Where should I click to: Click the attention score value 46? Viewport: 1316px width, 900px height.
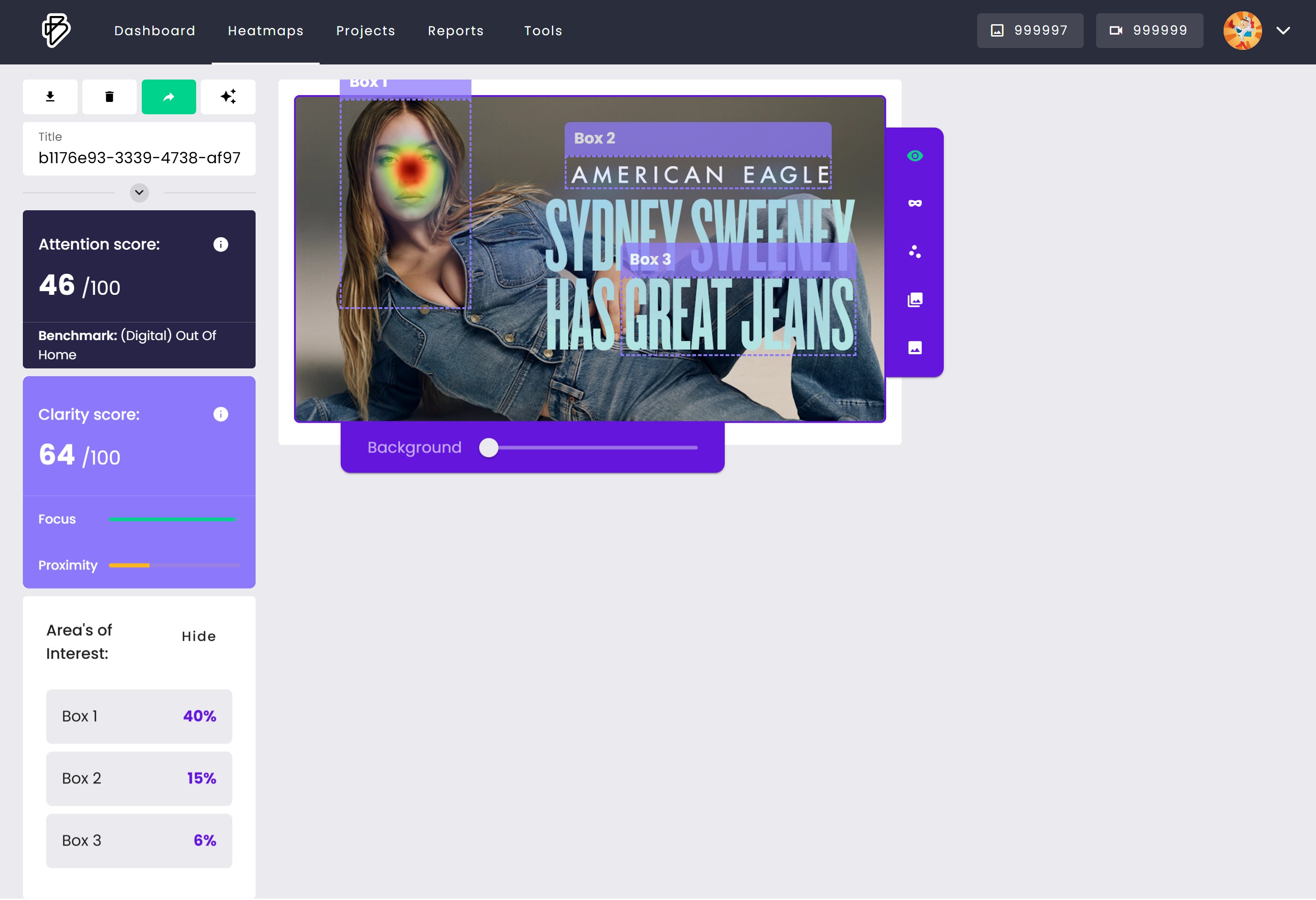coord(57,285)
